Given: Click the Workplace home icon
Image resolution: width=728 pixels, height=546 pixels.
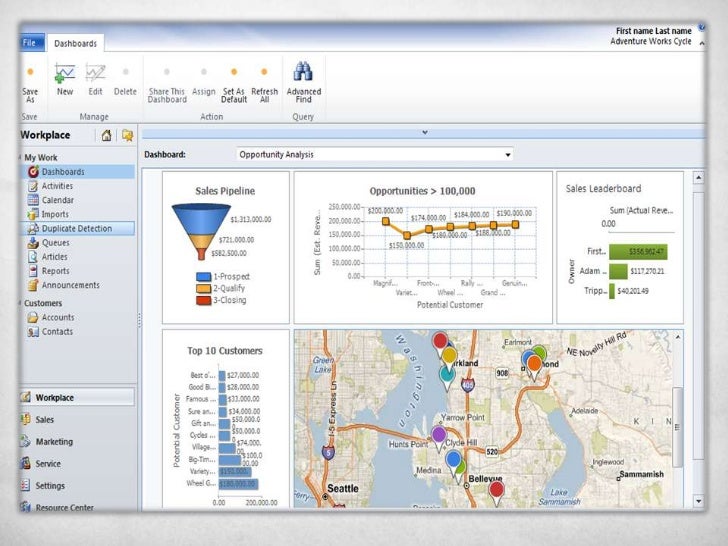Looking at the screenshot, I should [x=106, y=136].
